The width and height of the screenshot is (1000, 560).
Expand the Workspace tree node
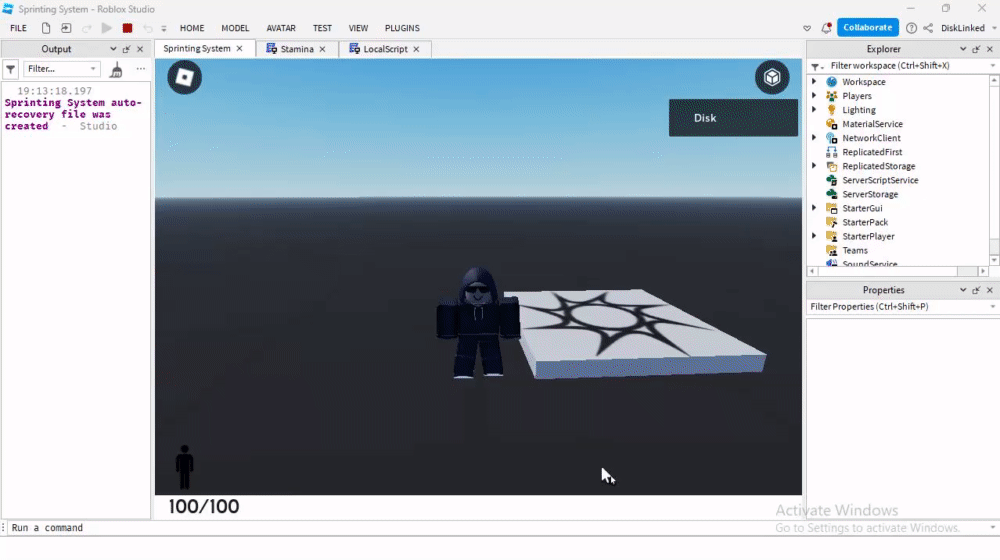pos(814,82)
